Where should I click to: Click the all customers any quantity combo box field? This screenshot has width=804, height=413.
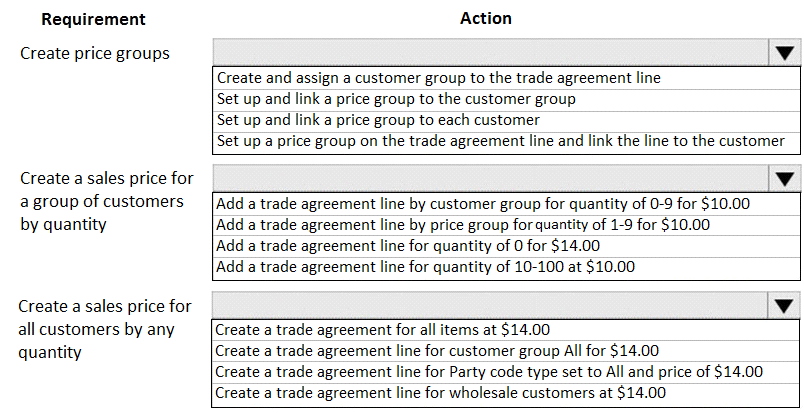click(x=491, y=306)
